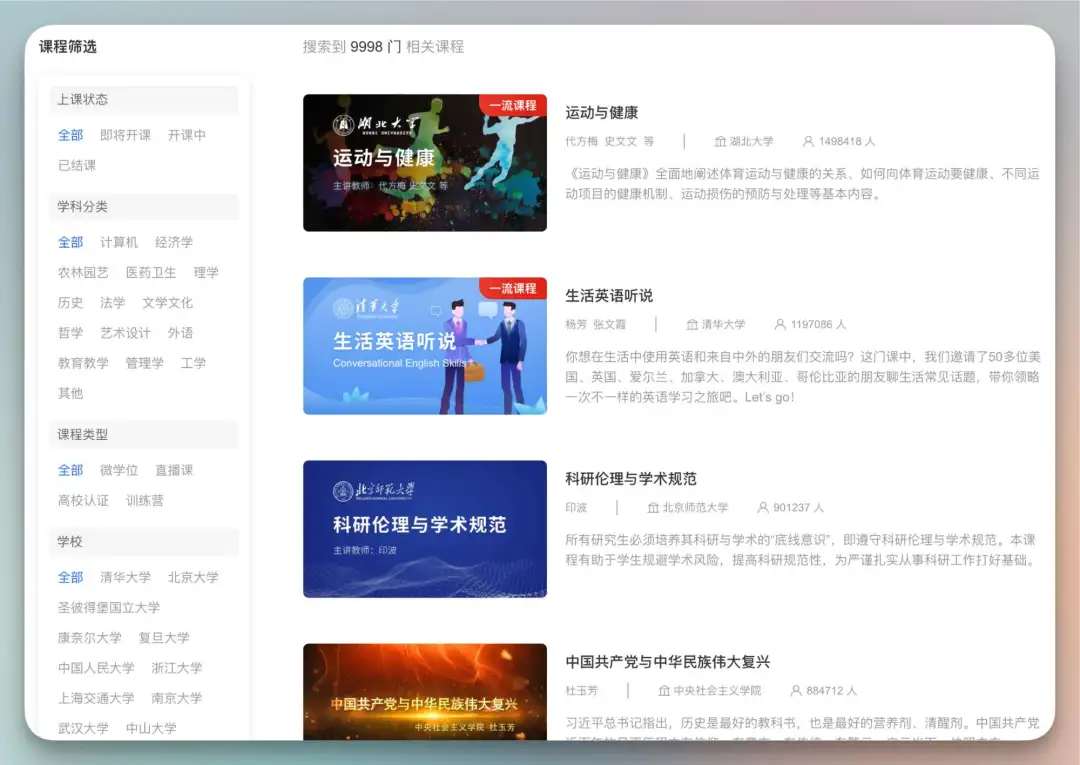Click instructor names 杨芳 张文霞
Screen dimensions: 1080x765
pos(596,324)
